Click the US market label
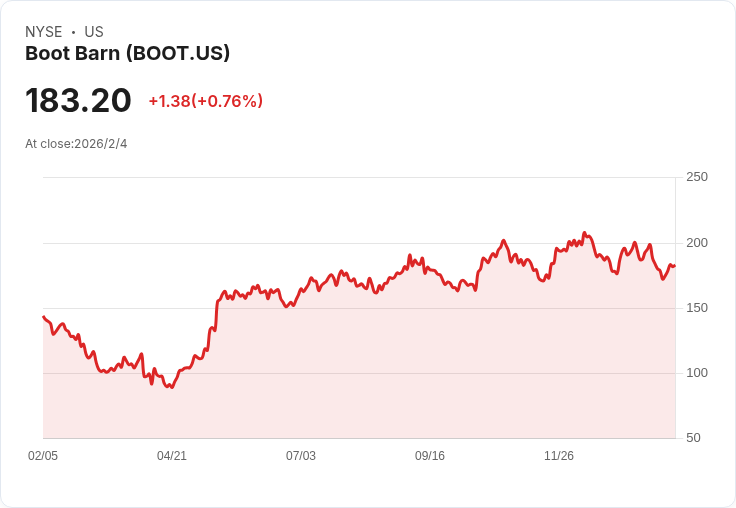Screen dimensions: 736x508 click(x=94, y=32)
